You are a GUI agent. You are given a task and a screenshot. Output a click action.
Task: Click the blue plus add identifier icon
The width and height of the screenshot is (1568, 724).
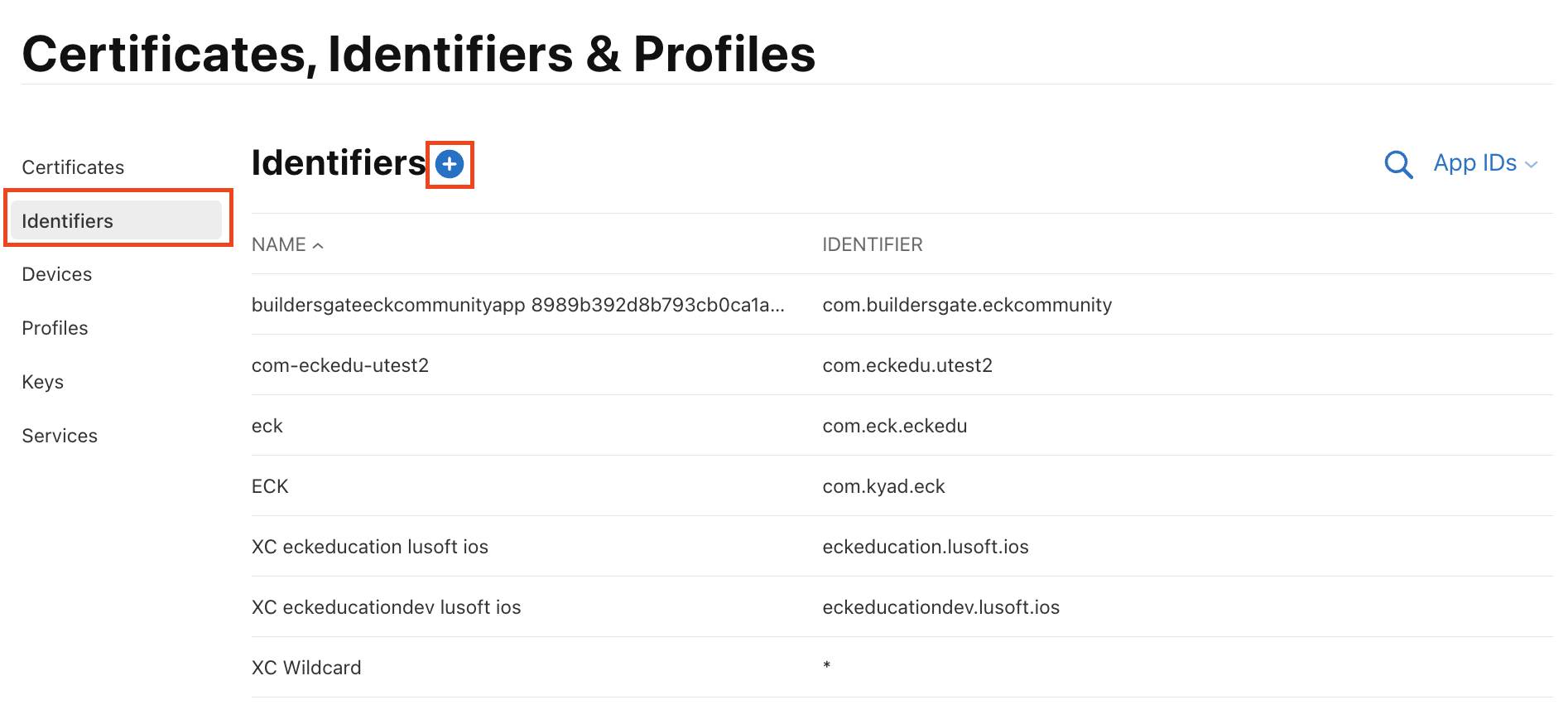point(450,165)
